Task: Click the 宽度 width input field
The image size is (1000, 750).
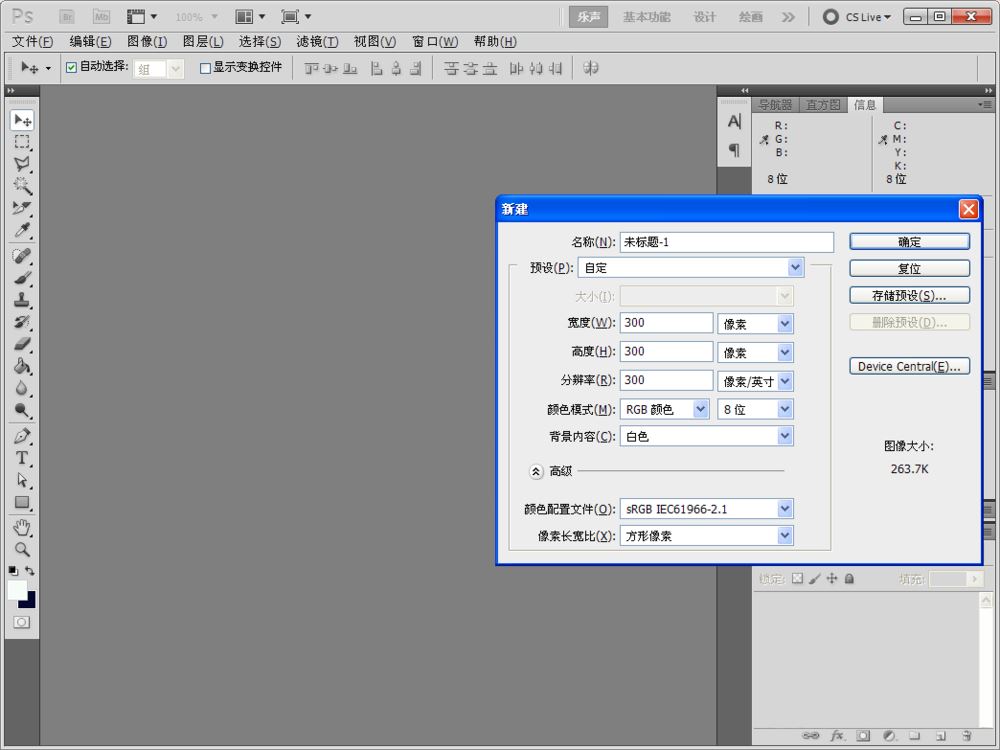Action: tap(666, 323)
